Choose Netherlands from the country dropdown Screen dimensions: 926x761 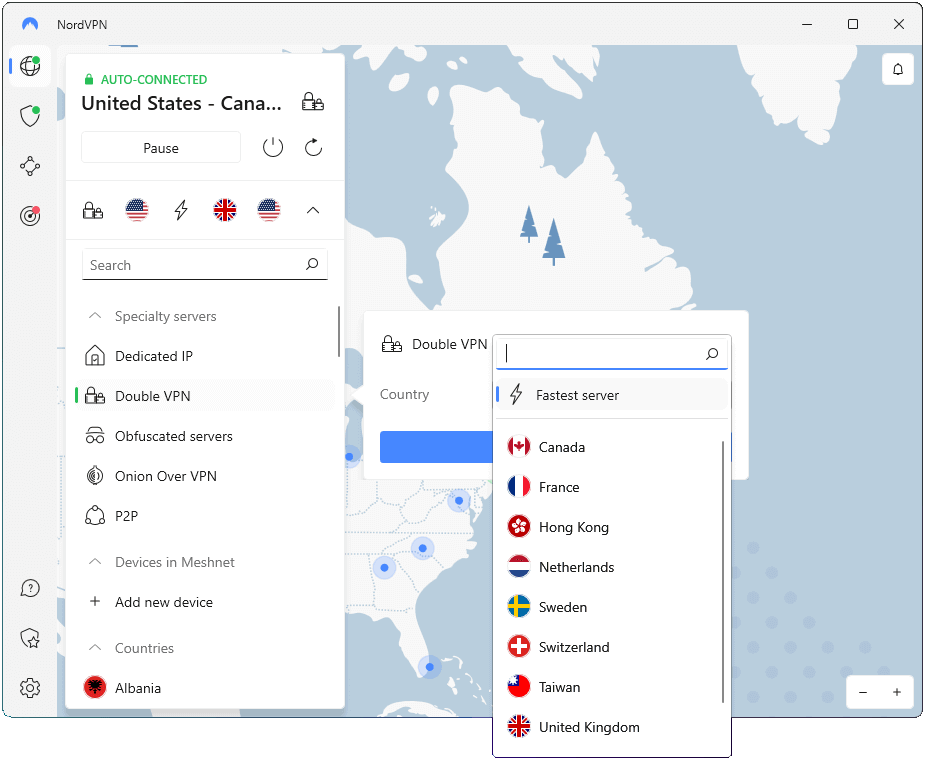612,567
